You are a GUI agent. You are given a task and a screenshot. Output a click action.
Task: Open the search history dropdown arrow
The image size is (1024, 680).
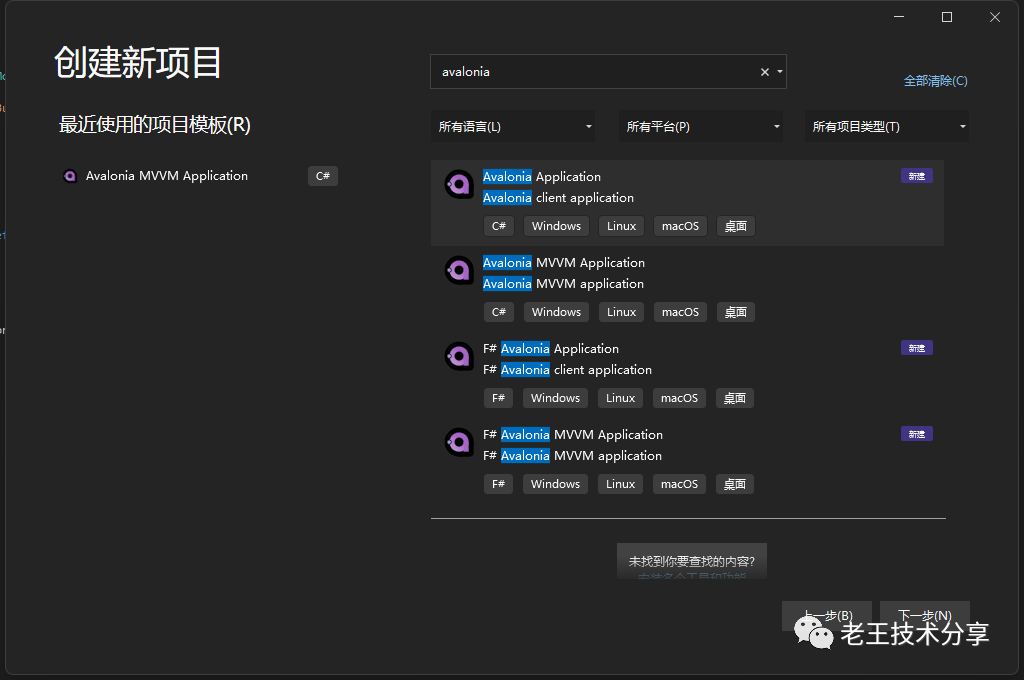[780, 72]
